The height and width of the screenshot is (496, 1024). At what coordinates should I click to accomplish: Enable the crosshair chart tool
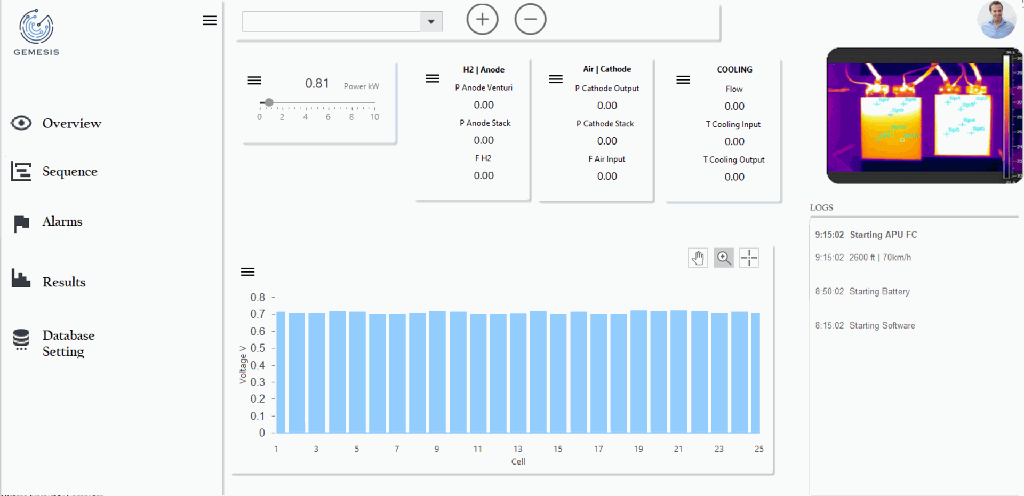(748, 258)
